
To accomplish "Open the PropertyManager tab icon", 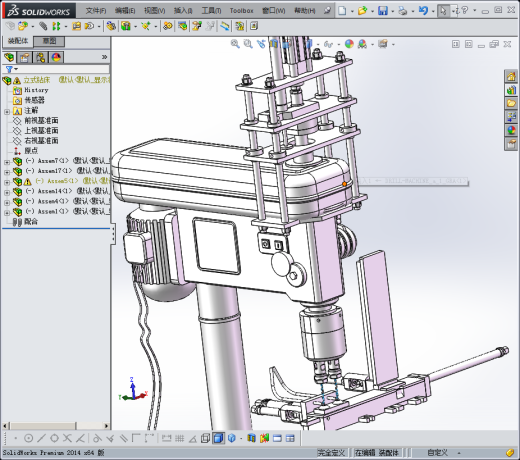I will [25, 58].
